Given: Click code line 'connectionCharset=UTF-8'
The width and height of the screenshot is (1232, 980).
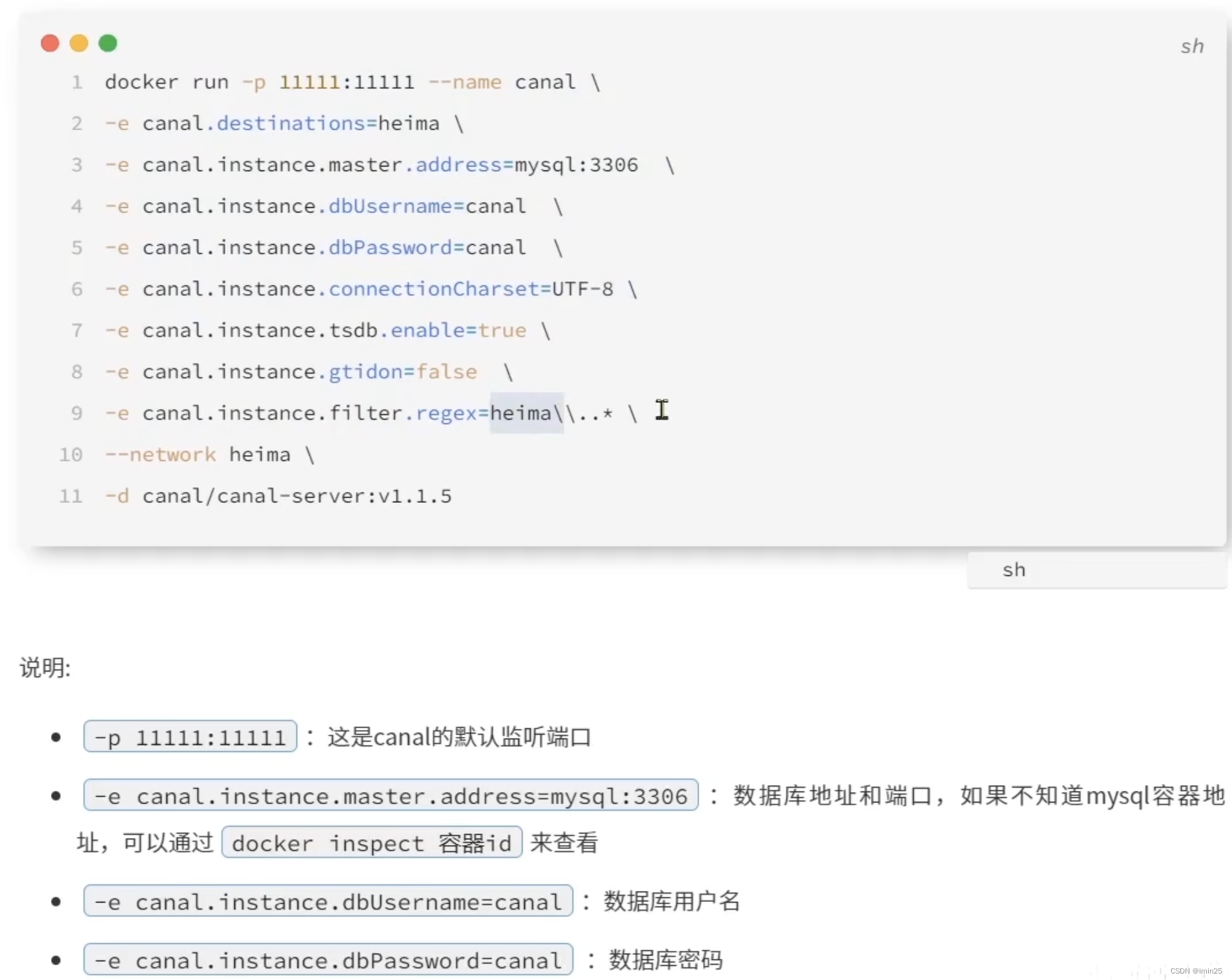Looking at the screenshot, I should tap(371, 289).
